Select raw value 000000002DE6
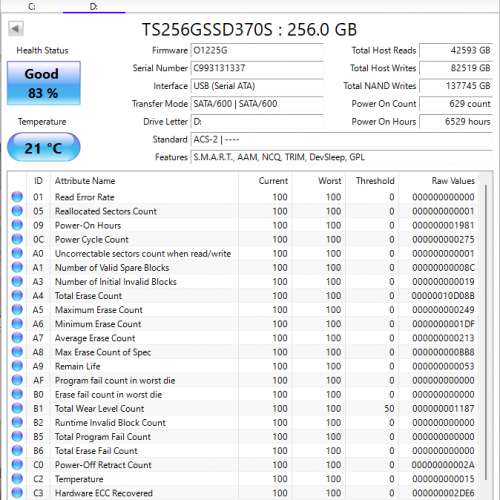The image size is (500, 500). pos(443,493)
